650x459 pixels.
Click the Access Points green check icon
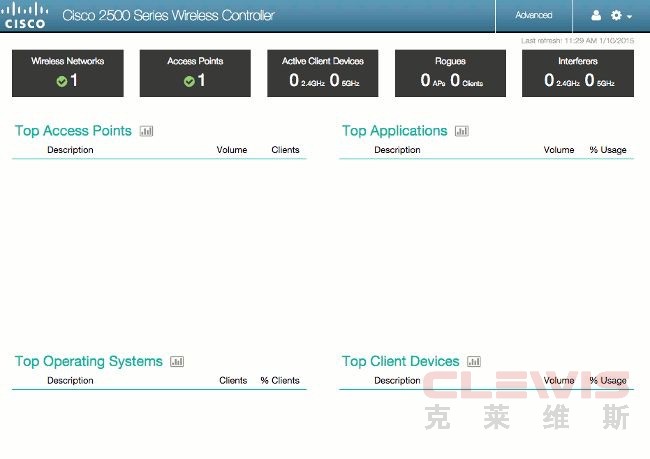tap(189, 81)
